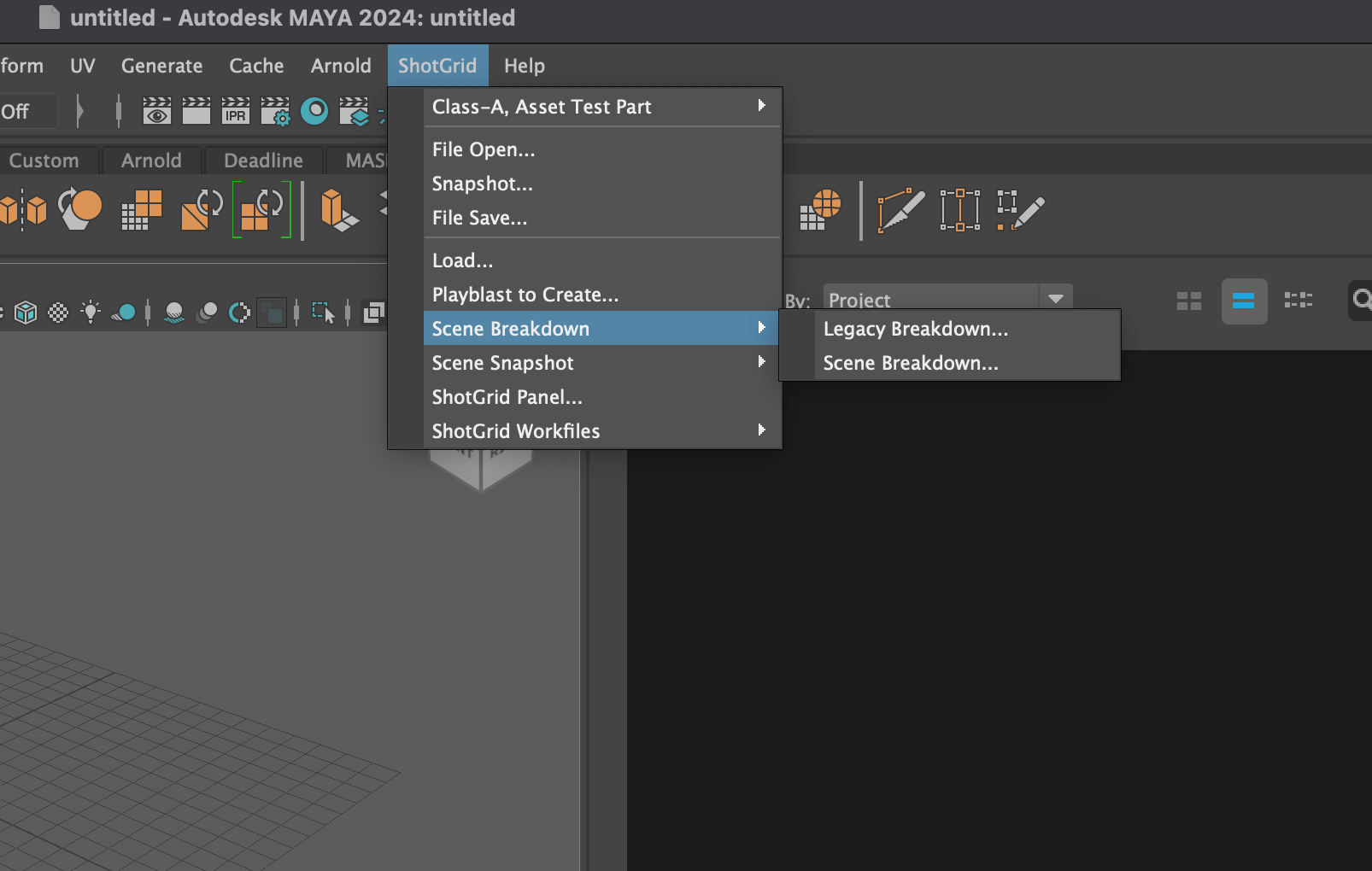Toggle multisample anti-aliasing teal ring icon
The height and width of the screenshot is (871, 1372).
click(239, 313)
